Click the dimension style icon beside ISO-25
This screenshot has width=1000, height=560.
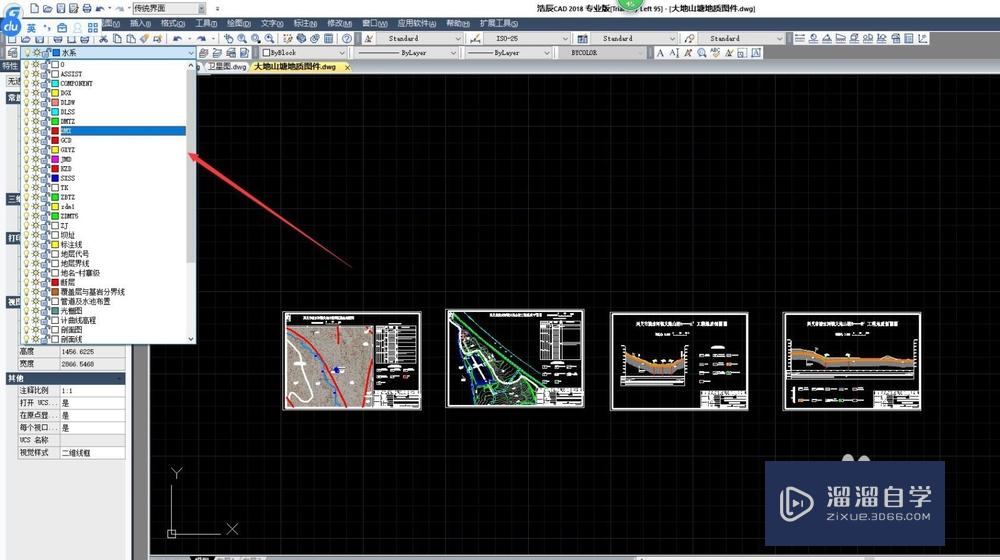475,39
